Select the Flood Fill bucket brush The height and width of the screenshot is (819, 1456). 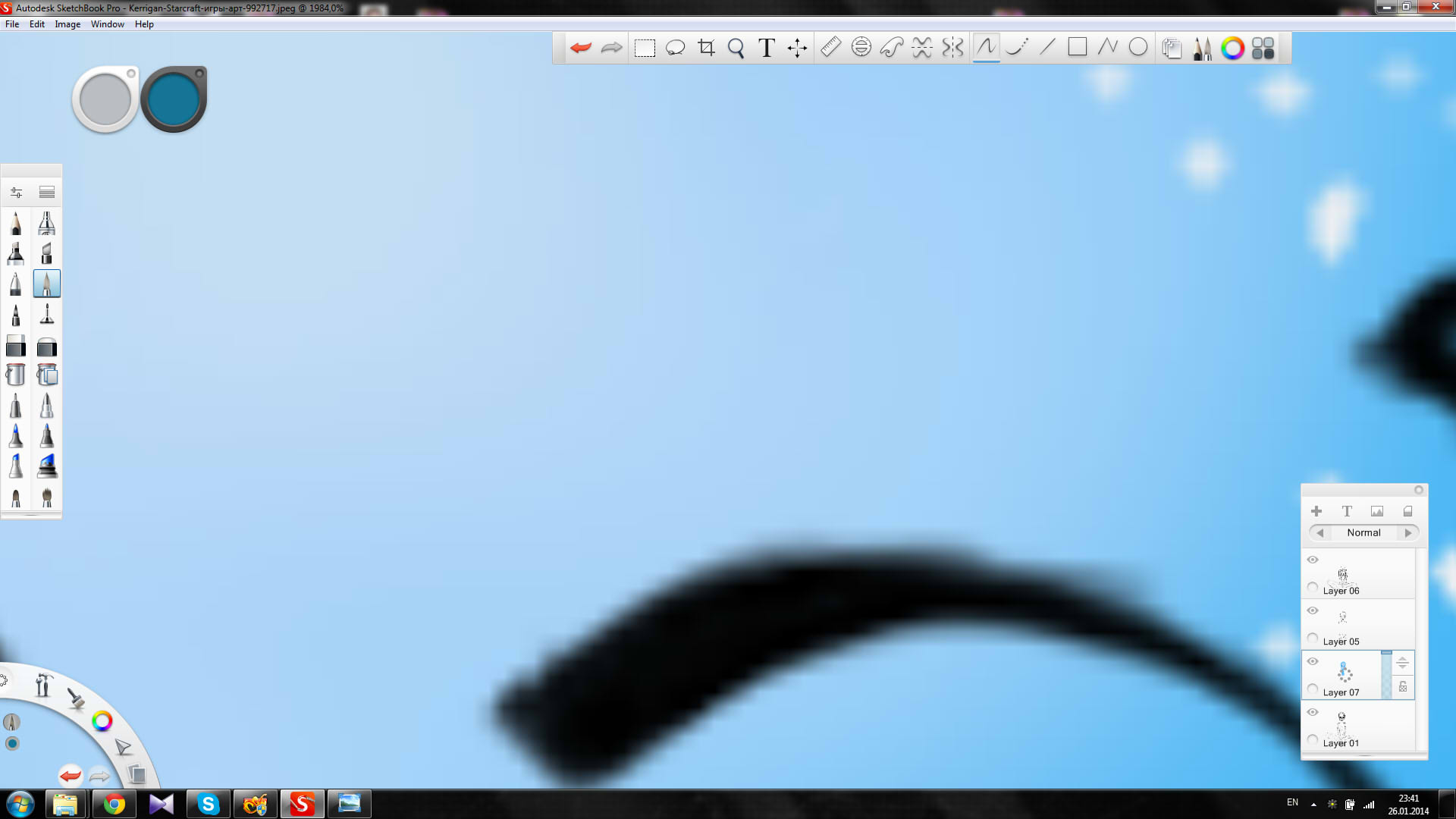click(x=16, y=375)
